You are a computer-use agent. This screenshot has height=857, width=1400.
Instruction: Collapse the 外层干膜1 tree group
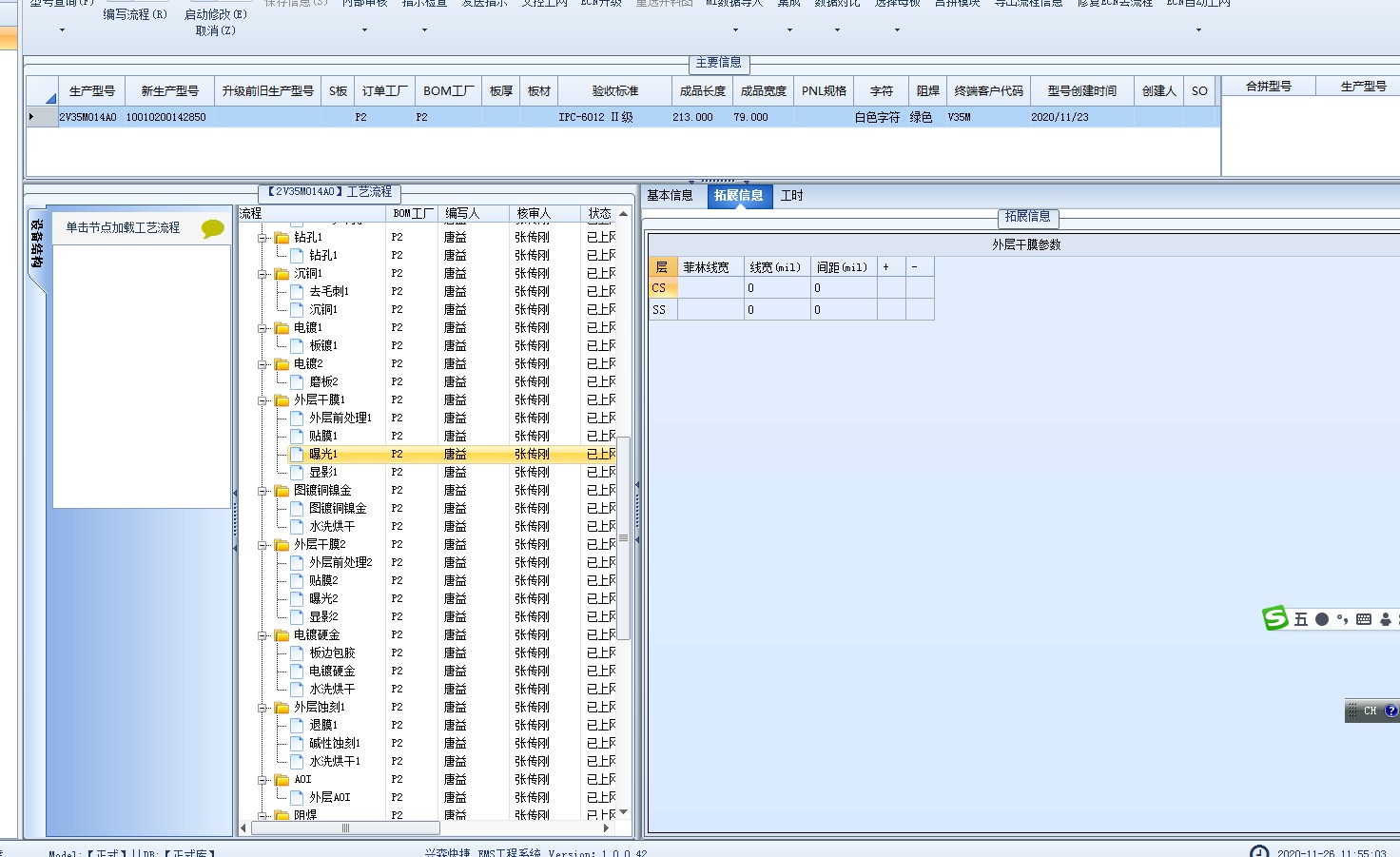(x=262, y=400)
